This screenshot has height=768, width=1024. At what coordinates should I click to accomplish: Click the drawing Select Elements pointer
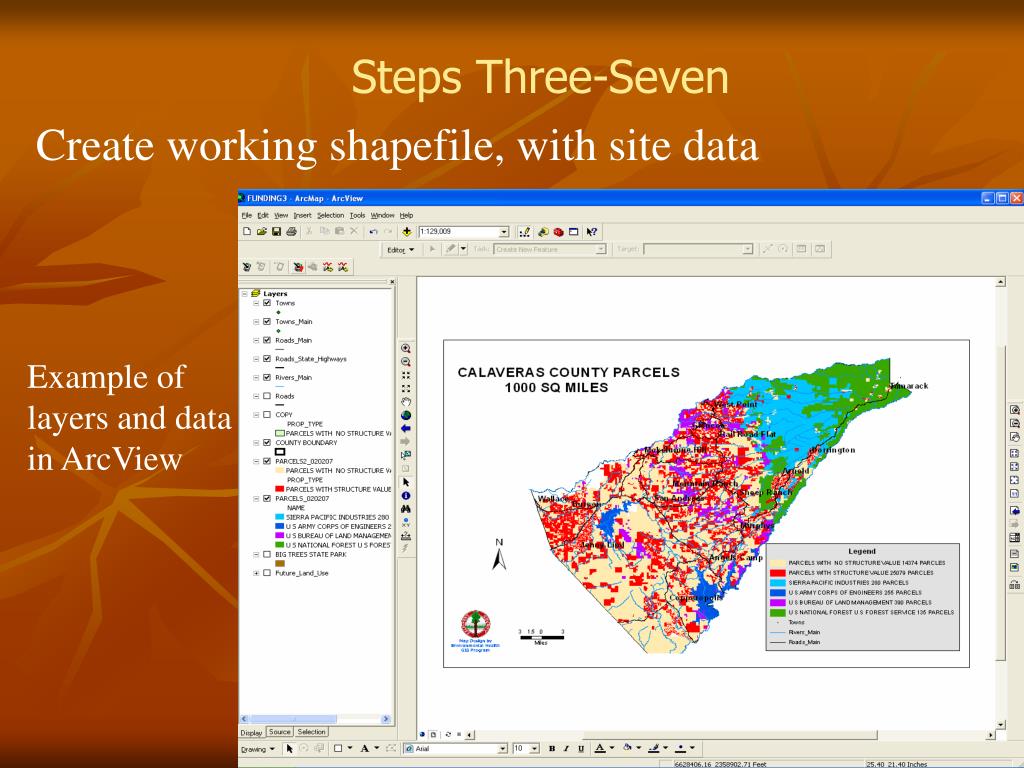(289, 748)
